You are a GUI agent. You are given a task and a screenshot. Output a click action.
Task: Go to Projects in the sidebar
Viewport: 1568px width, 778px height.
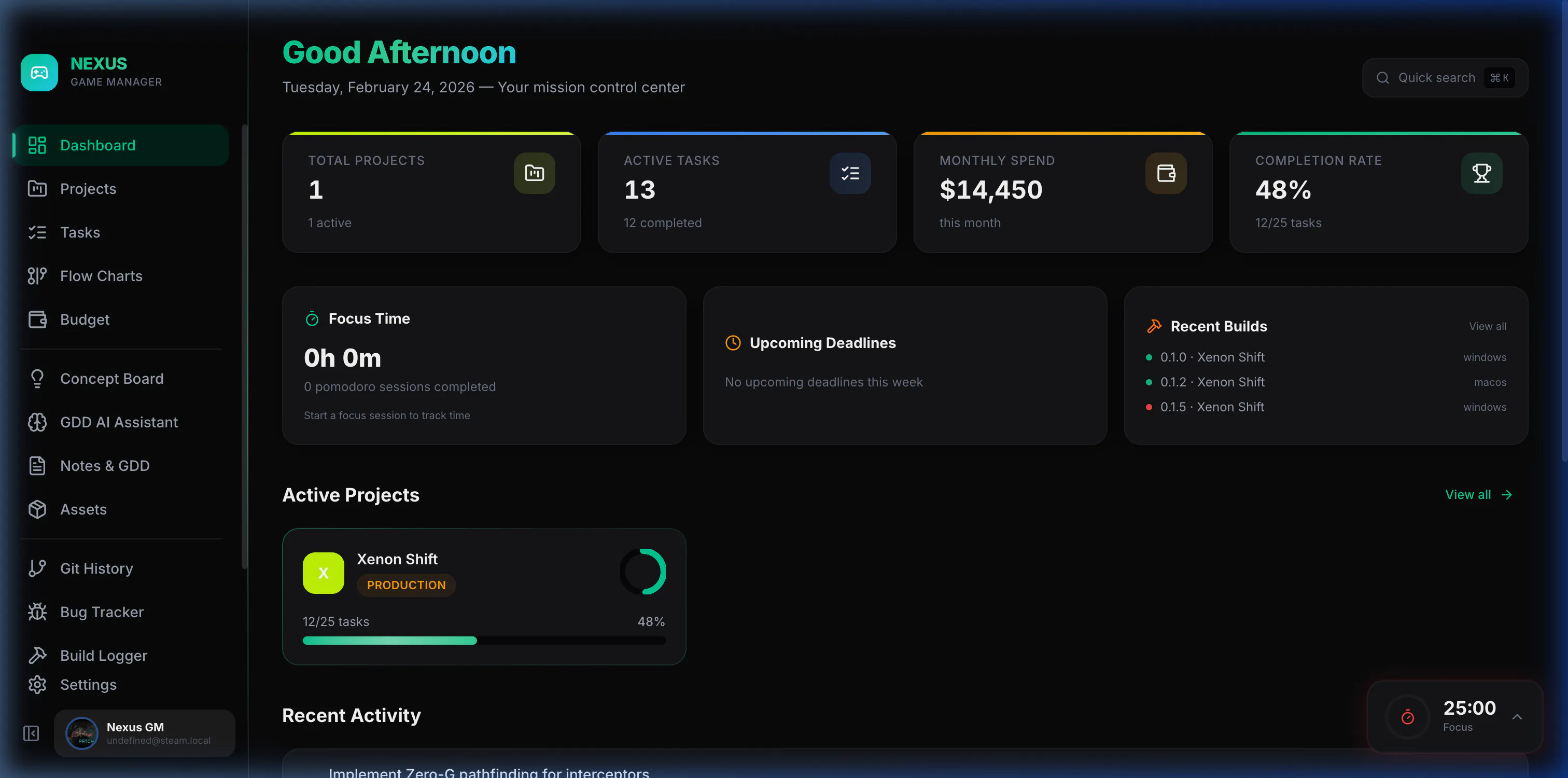pos(120,189)
